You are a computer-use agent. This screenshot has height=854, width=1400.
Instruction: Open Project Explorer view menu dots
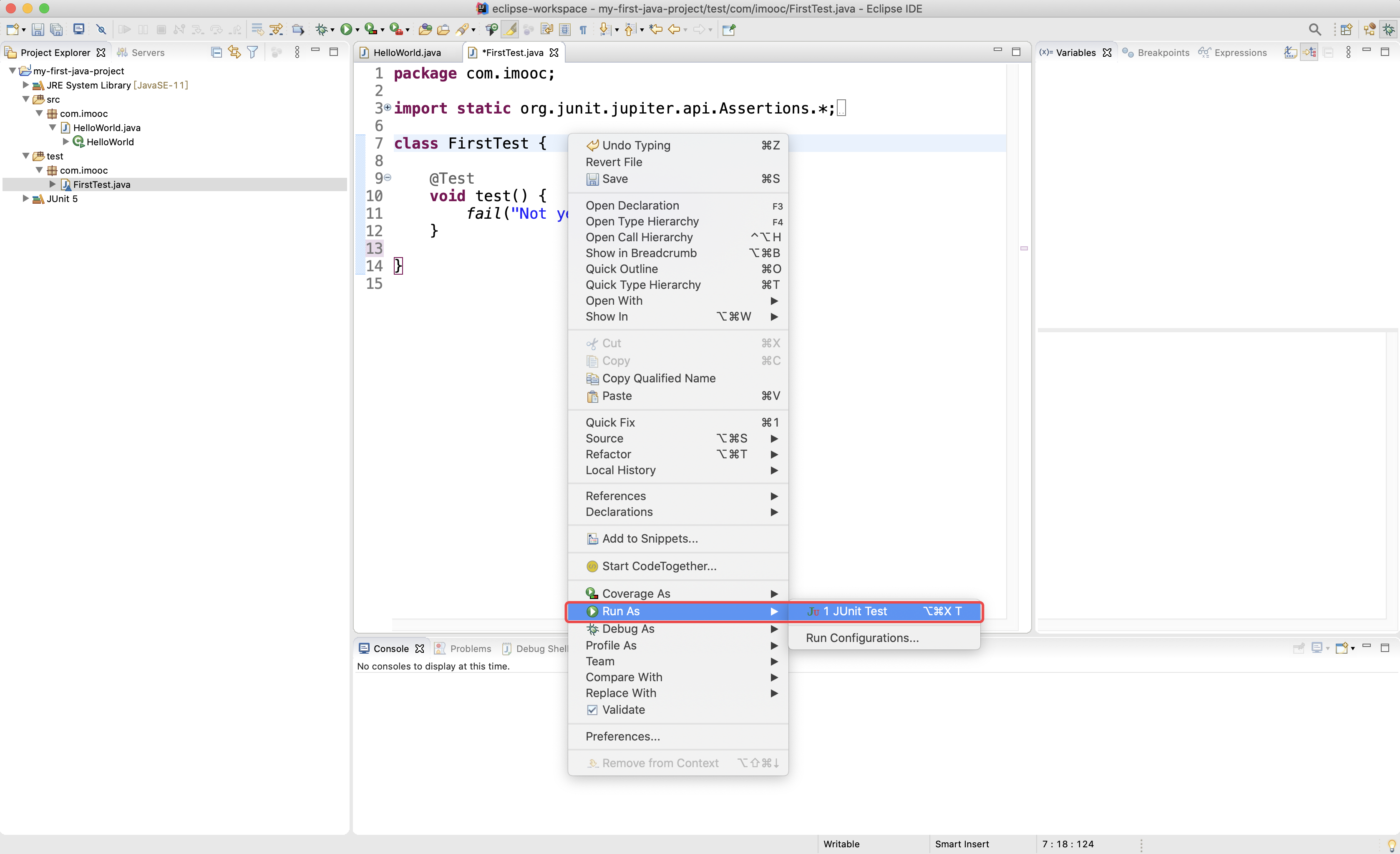tap(297, 52)
